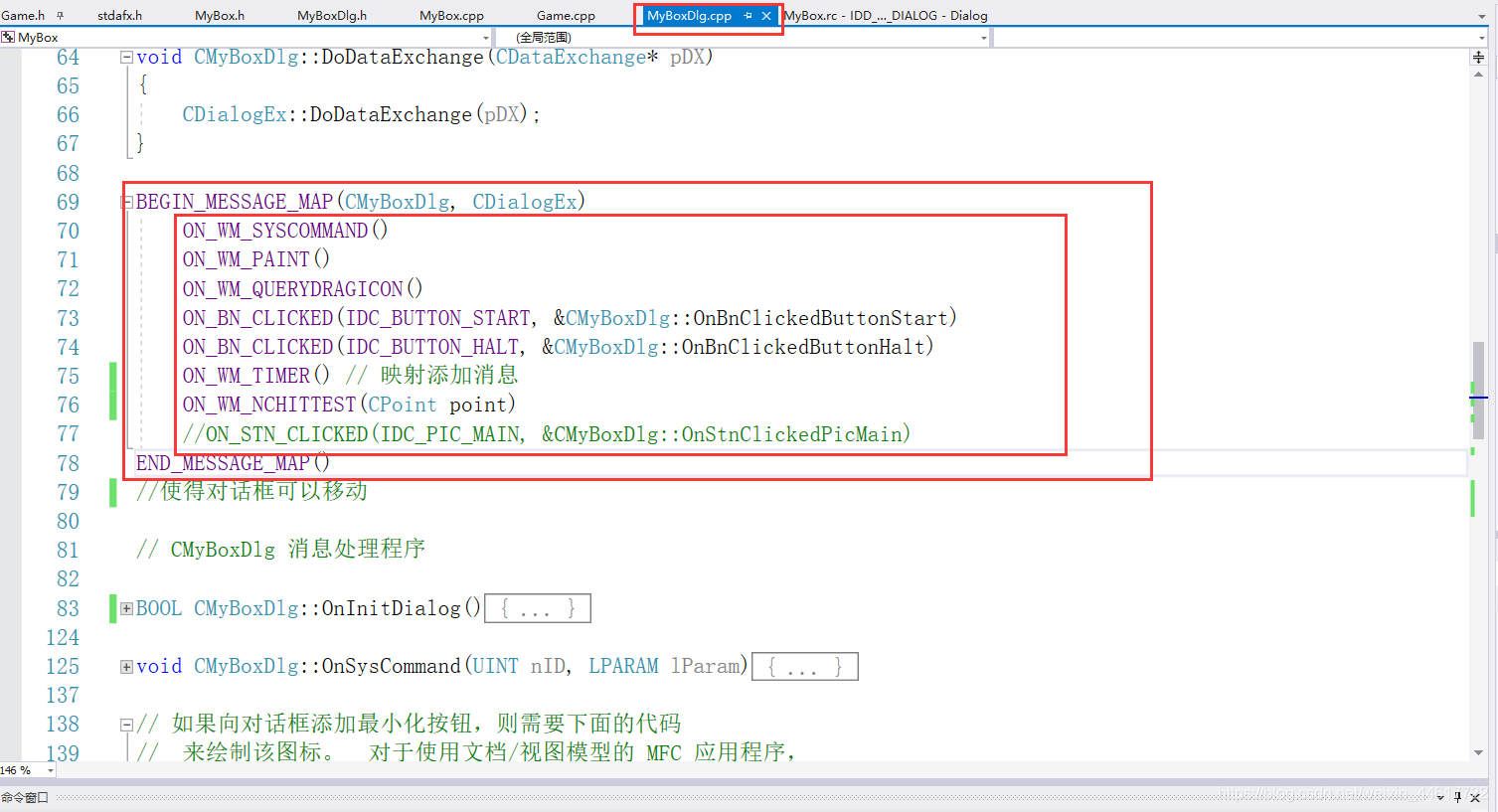
Task: Click the comment // CMyBoxDlg 消息处理程序
Action: 280,550
